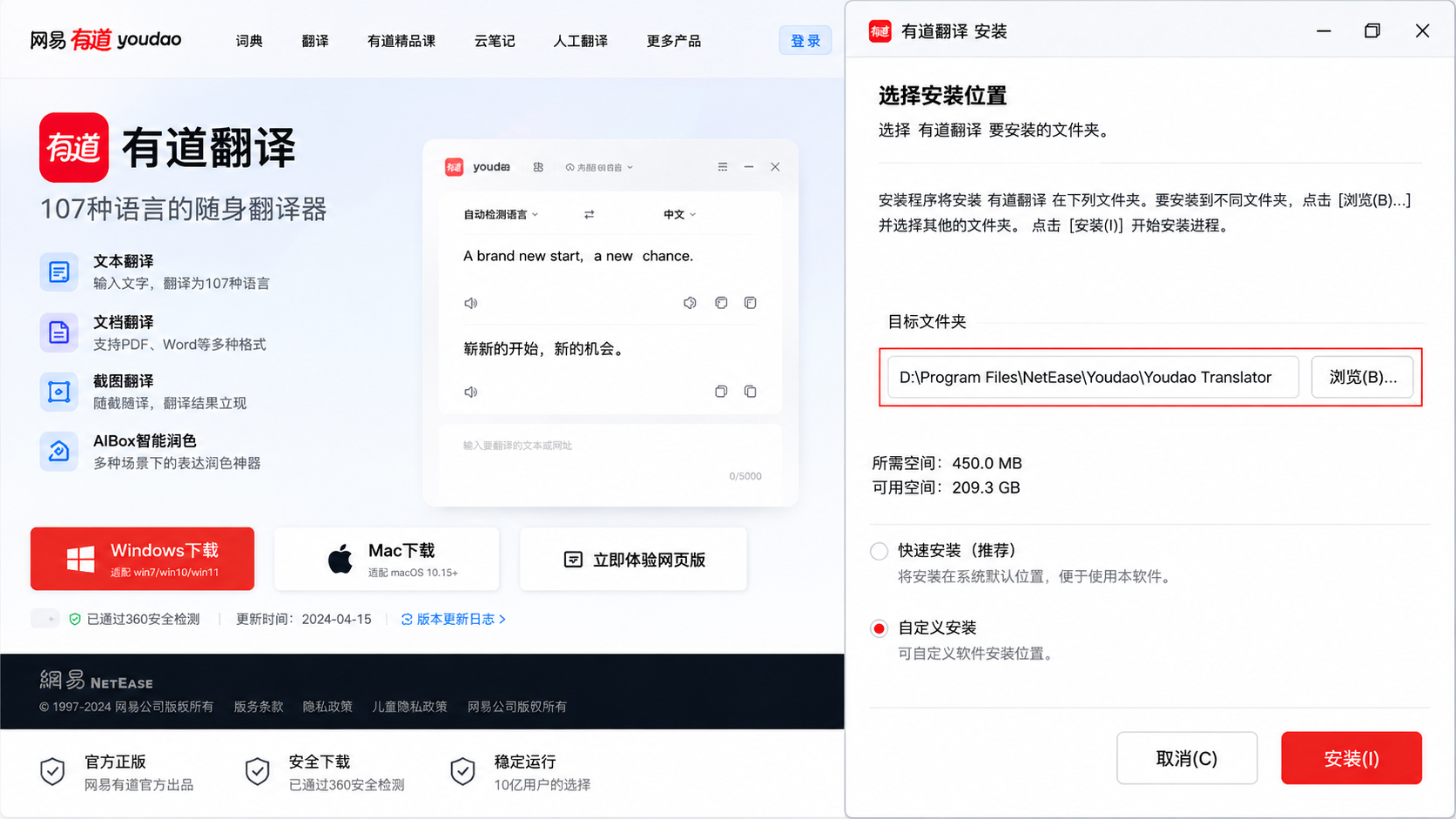
Task: Open the 服务条款 footer link
Action: (259, 707)
